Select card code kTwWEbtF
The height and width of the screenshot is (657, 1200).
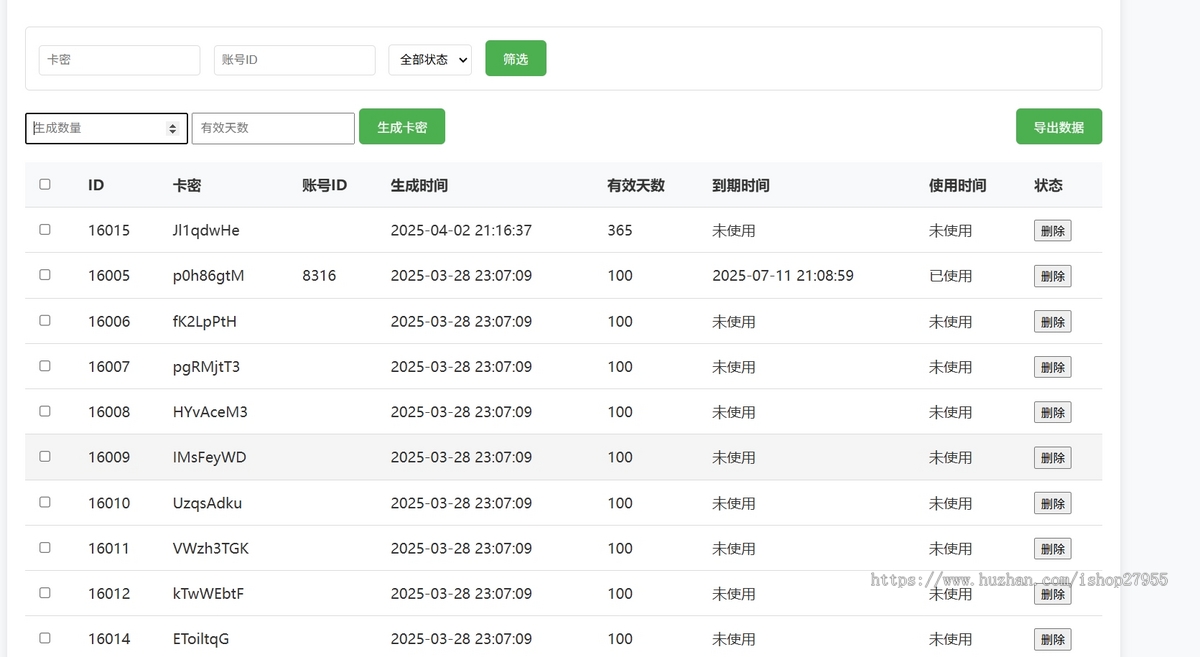pyautogui.click(x=208, y=593)
